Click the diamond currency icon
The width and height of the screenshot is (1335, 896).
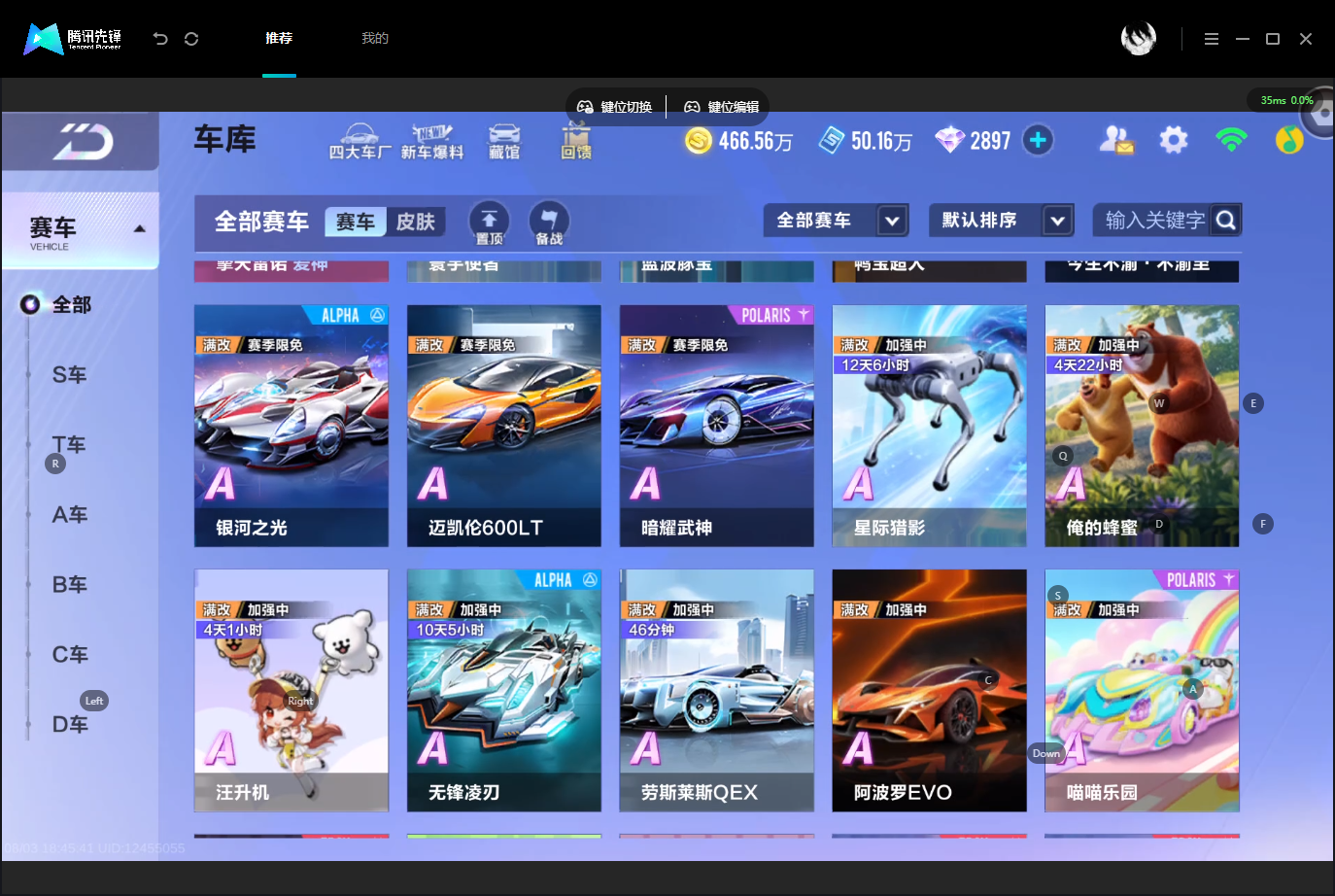(x=949, y=141)
